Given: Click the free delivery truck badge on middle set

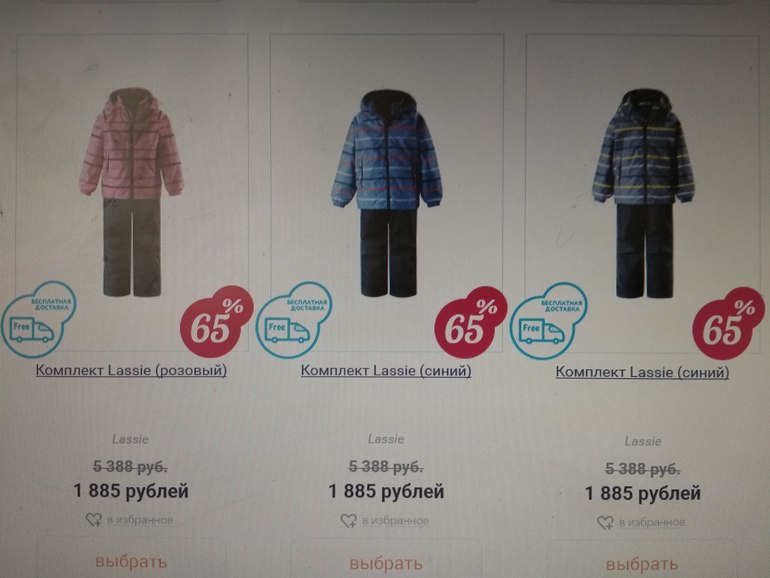Looking at the screenshot, I should click(x=294, y=320).
